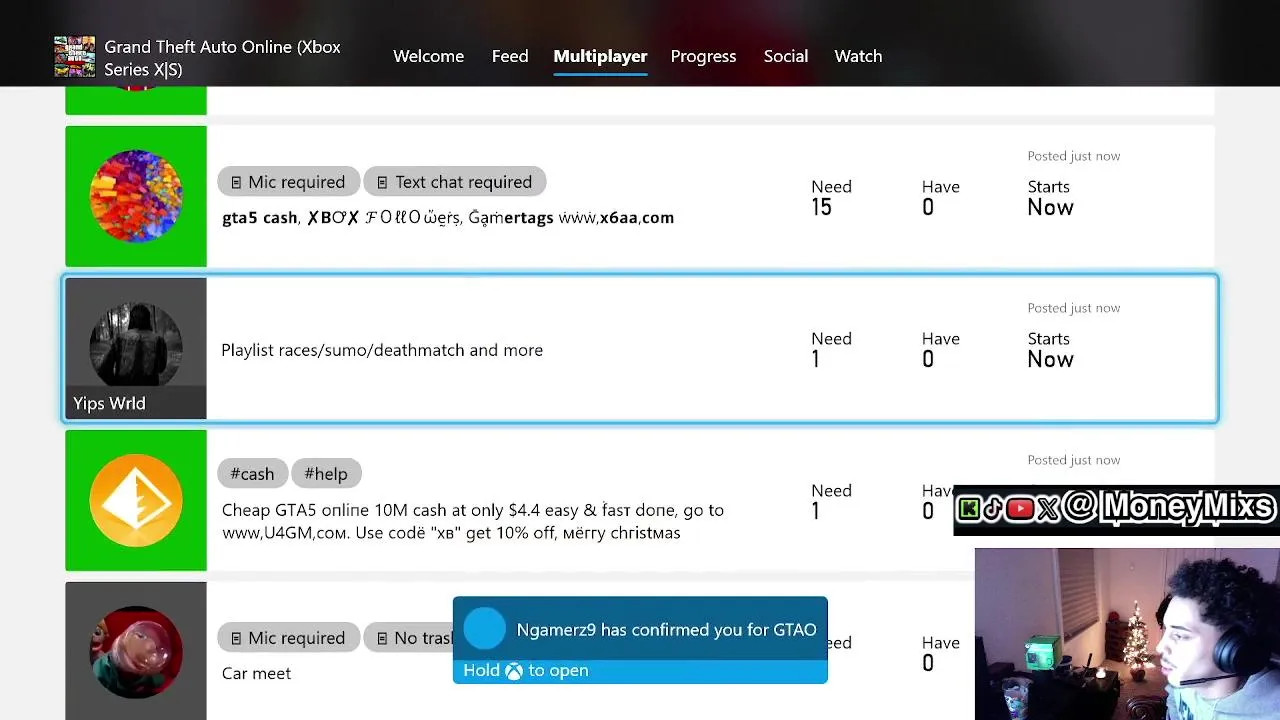Click the Xbox button icon in Hold to open
This screenshot has height=720, width=1280.
[513, 671]
